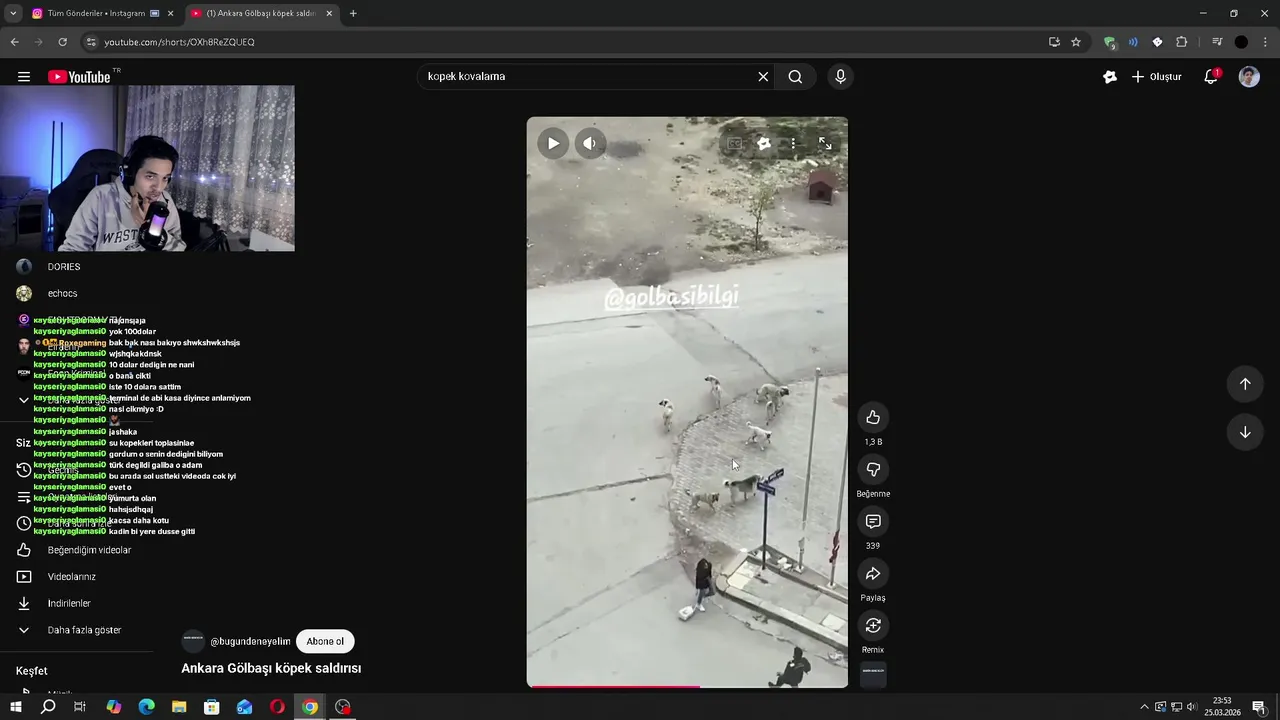
Task: Open the Short title 'Ankara Gölbaşı köpek saldırısı'
Action: (271, 668)
